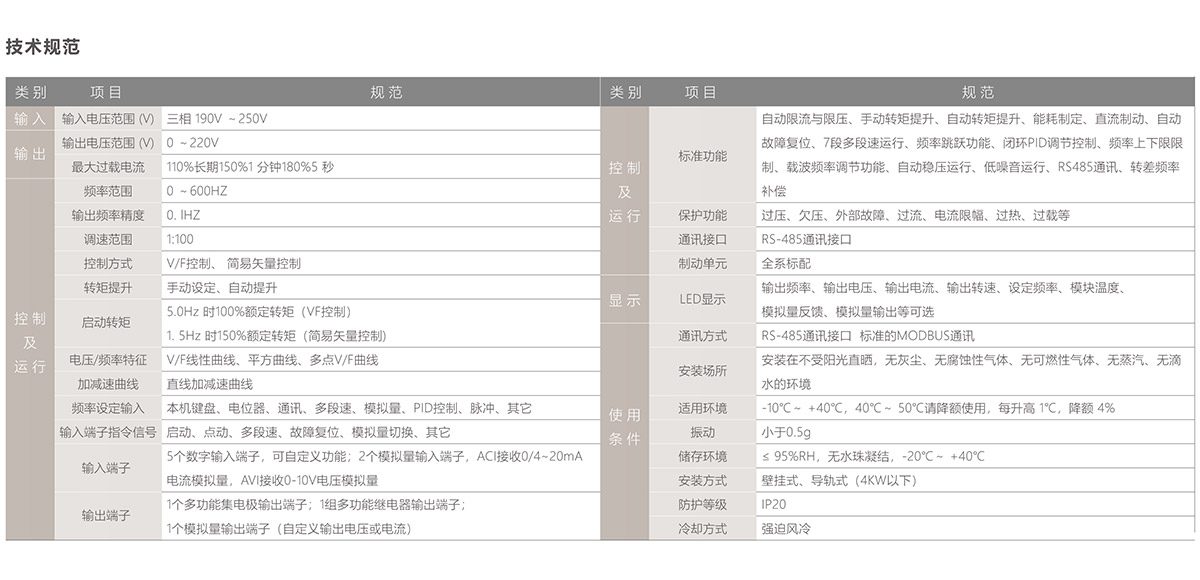Select the 1:100 speed range value
This screenshot has height=580, width=1200.
pyautogui.click(x=181, y=239)
